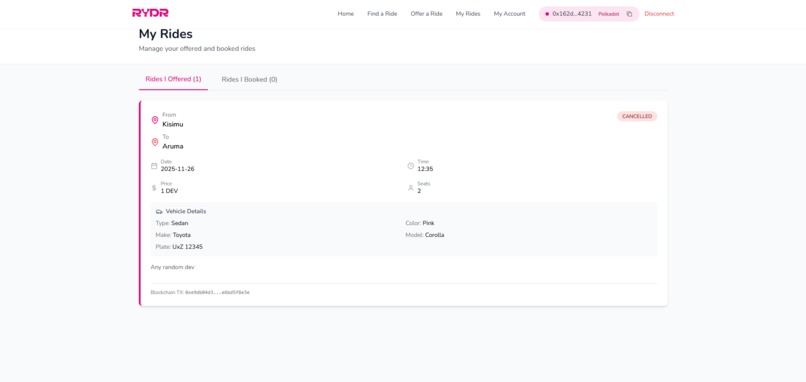Click the time value 12:35
Image resolution: width=806 pixels, height=382 pixels.
click(x=425, y=169)
